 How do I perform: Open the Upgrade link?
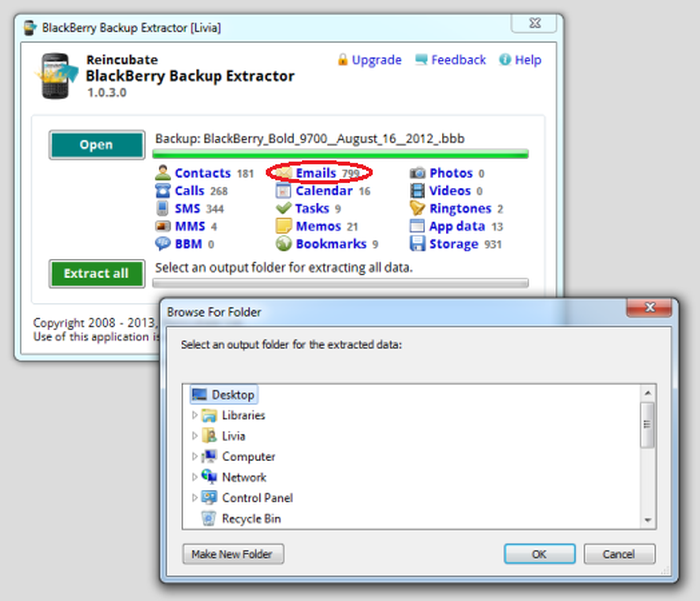point(376,60)
